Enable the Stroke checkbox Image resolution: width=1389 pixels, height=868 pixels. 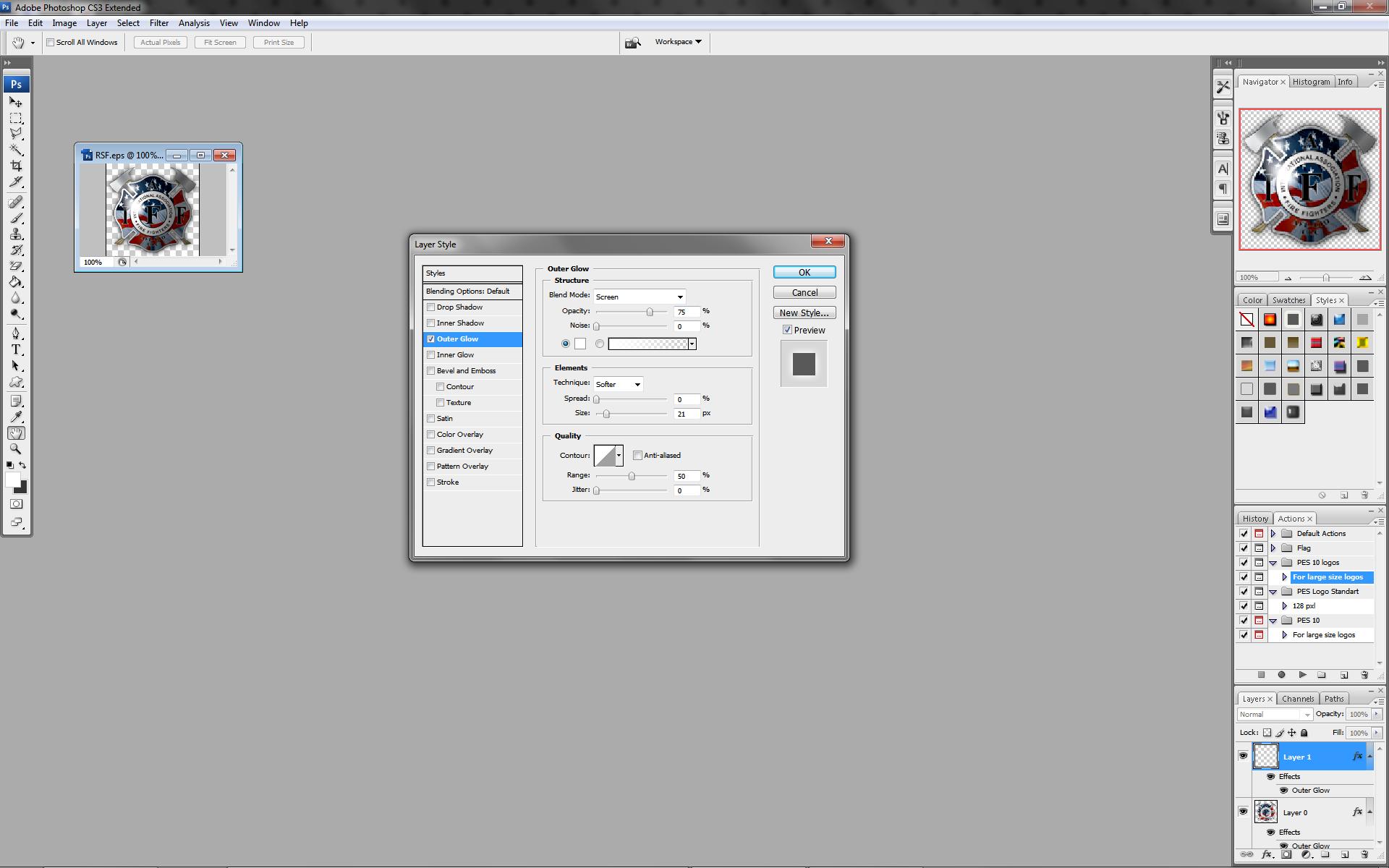click(430, 482)
